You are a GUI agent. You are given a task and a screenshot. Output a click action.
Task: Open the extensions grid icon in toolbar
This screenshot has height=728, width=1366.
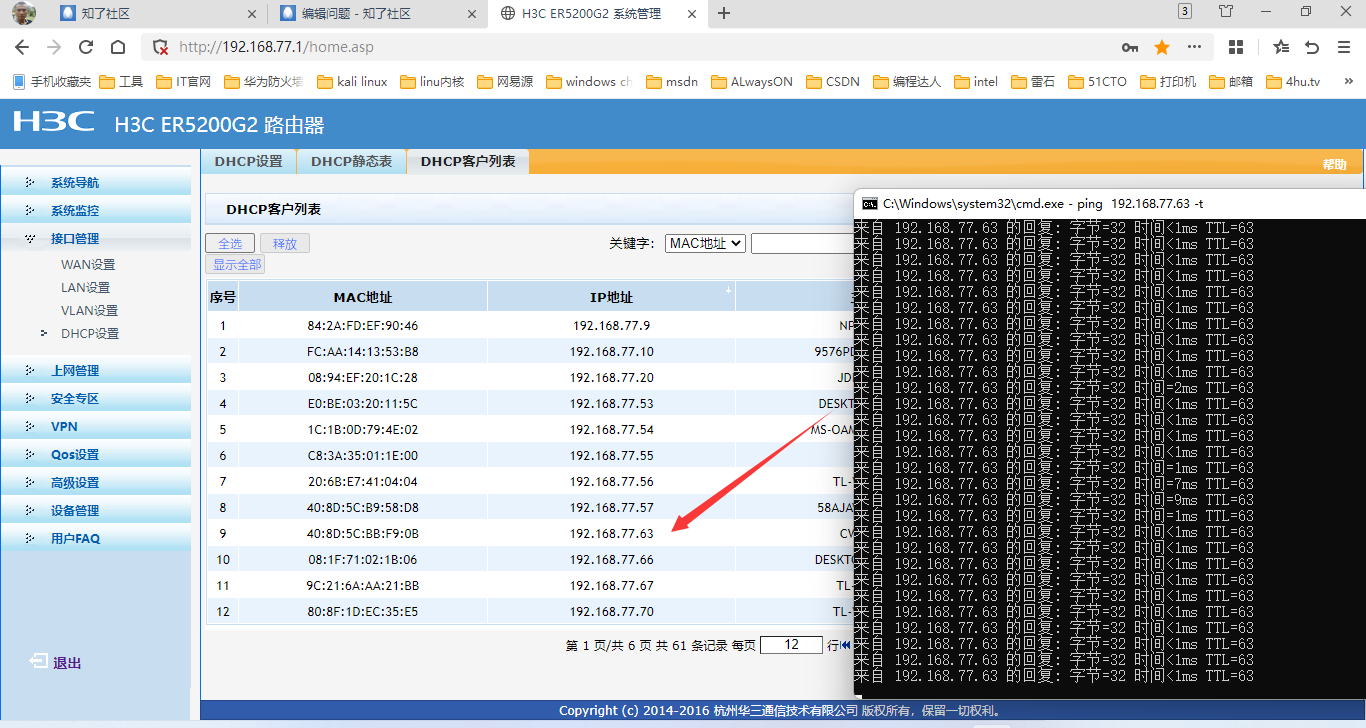[1236, 47]
